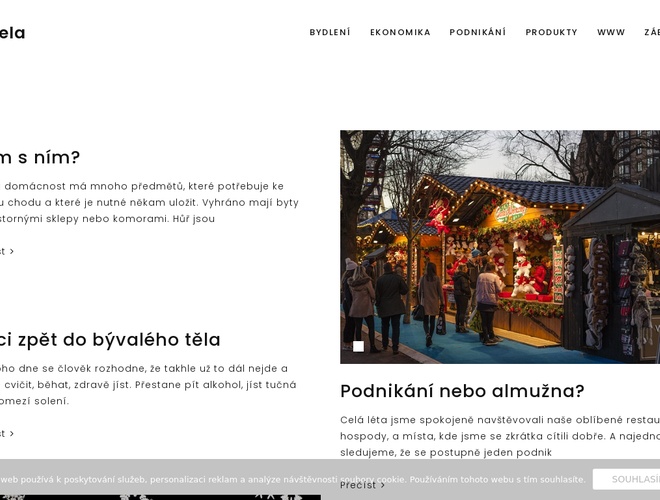
Task: Open the article about returning 'do bývalého těla'
Action: point(110,339)
